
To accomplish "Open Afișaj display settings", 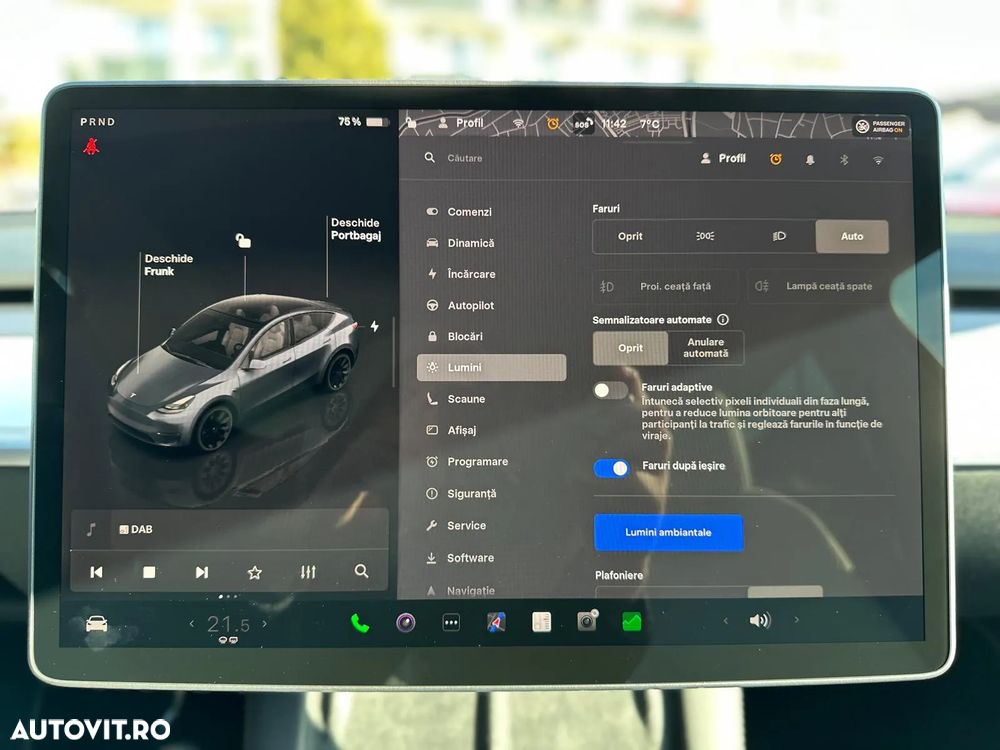I will (452, 430).
